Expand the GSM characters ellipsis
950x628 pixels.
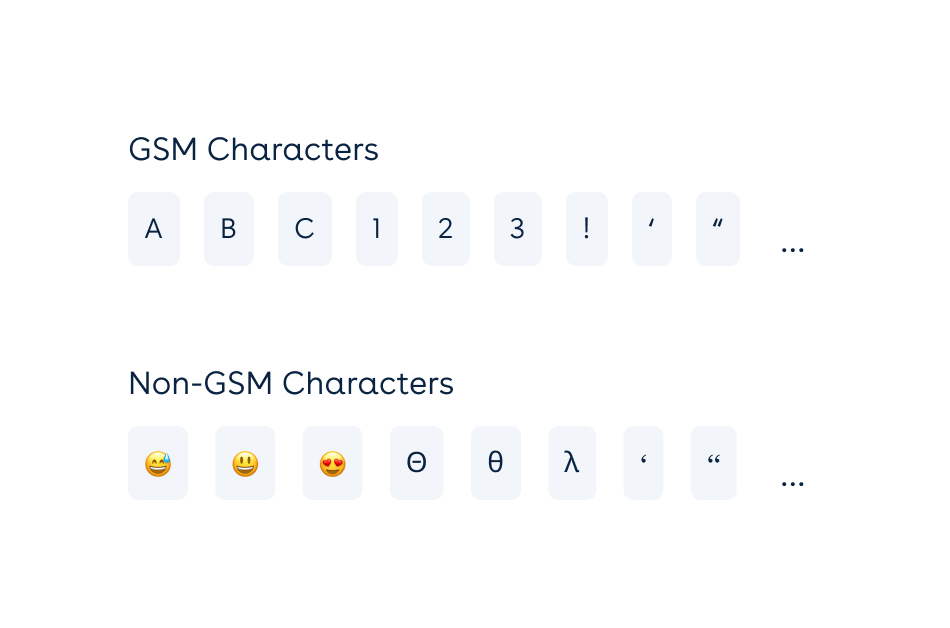[x=792, y=248]
